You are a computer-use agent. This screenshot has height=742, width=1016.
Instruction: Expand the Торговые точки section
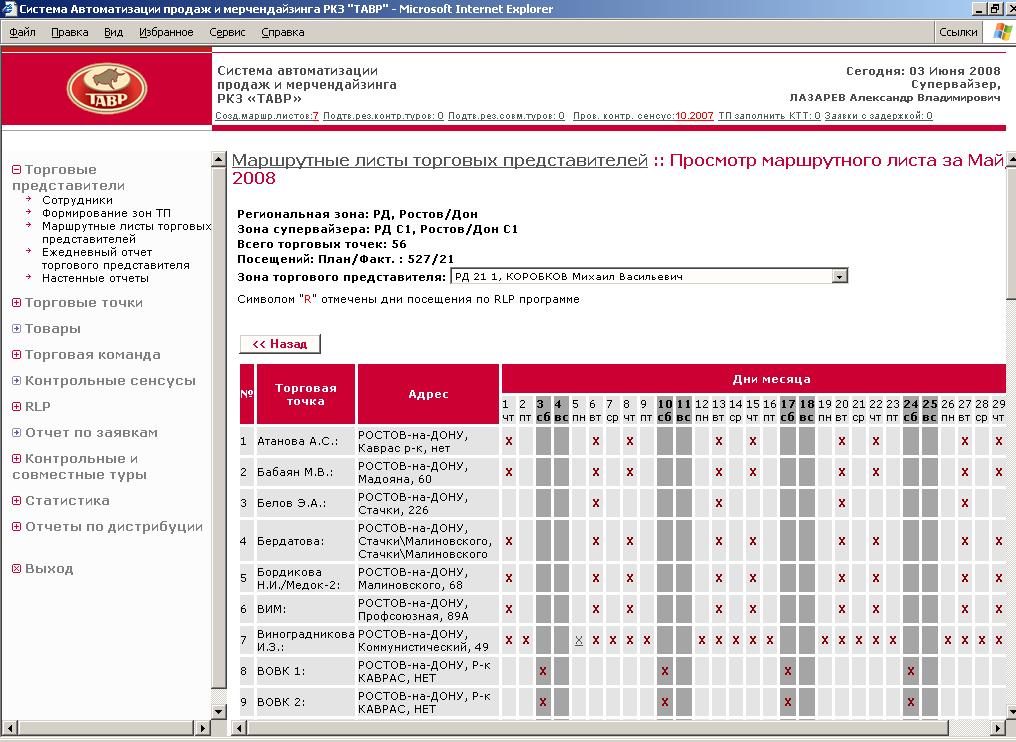click(x=17, y=303)
